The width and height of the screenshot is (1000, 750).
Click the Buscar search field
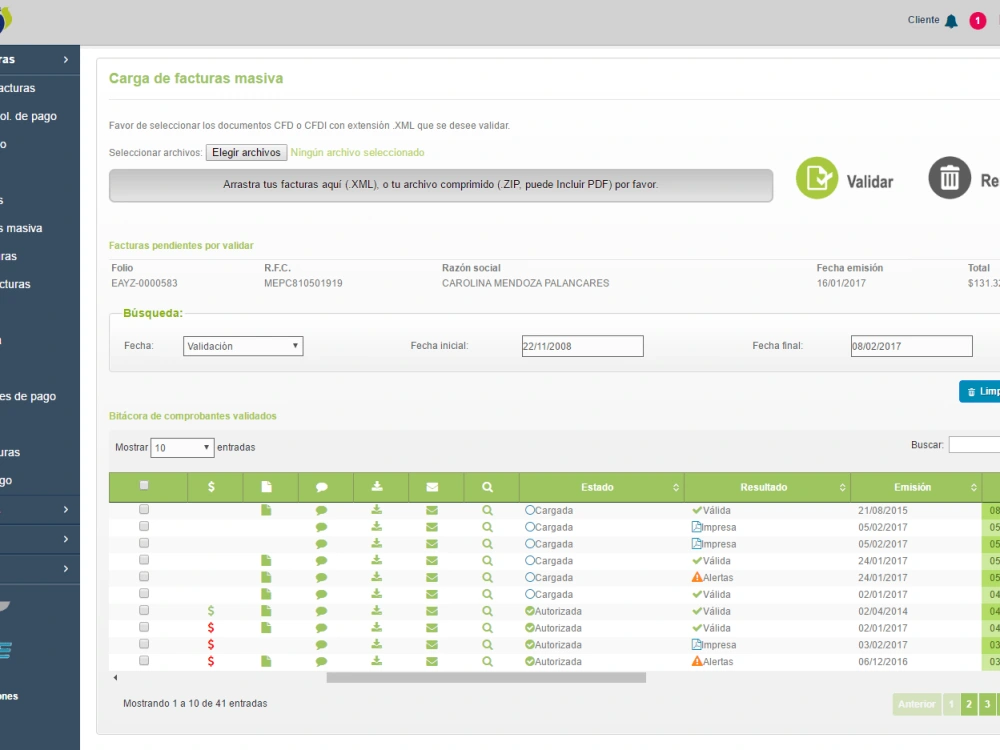coord(974,445)
